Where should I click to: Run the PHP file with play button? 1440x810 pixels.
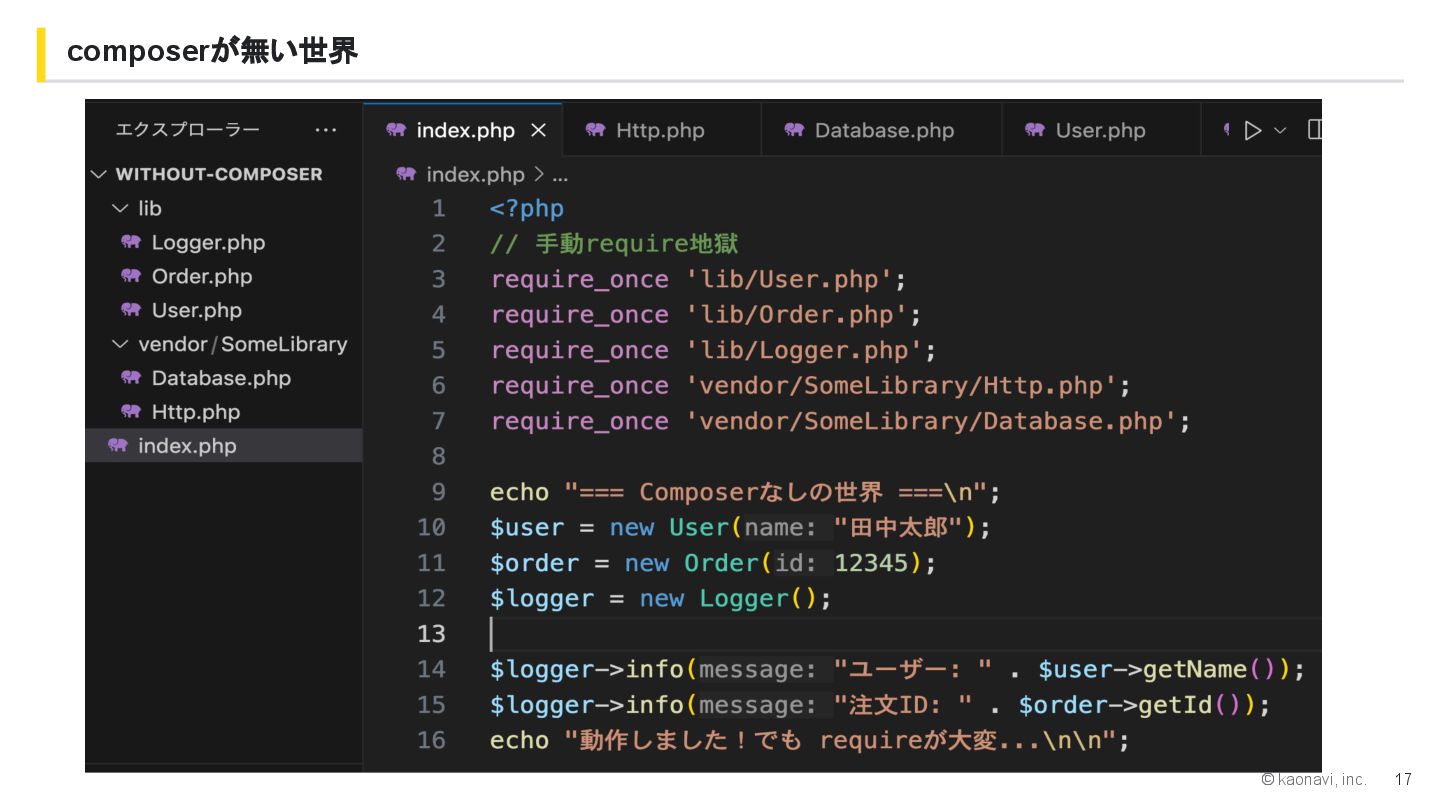pos(1252,130)
